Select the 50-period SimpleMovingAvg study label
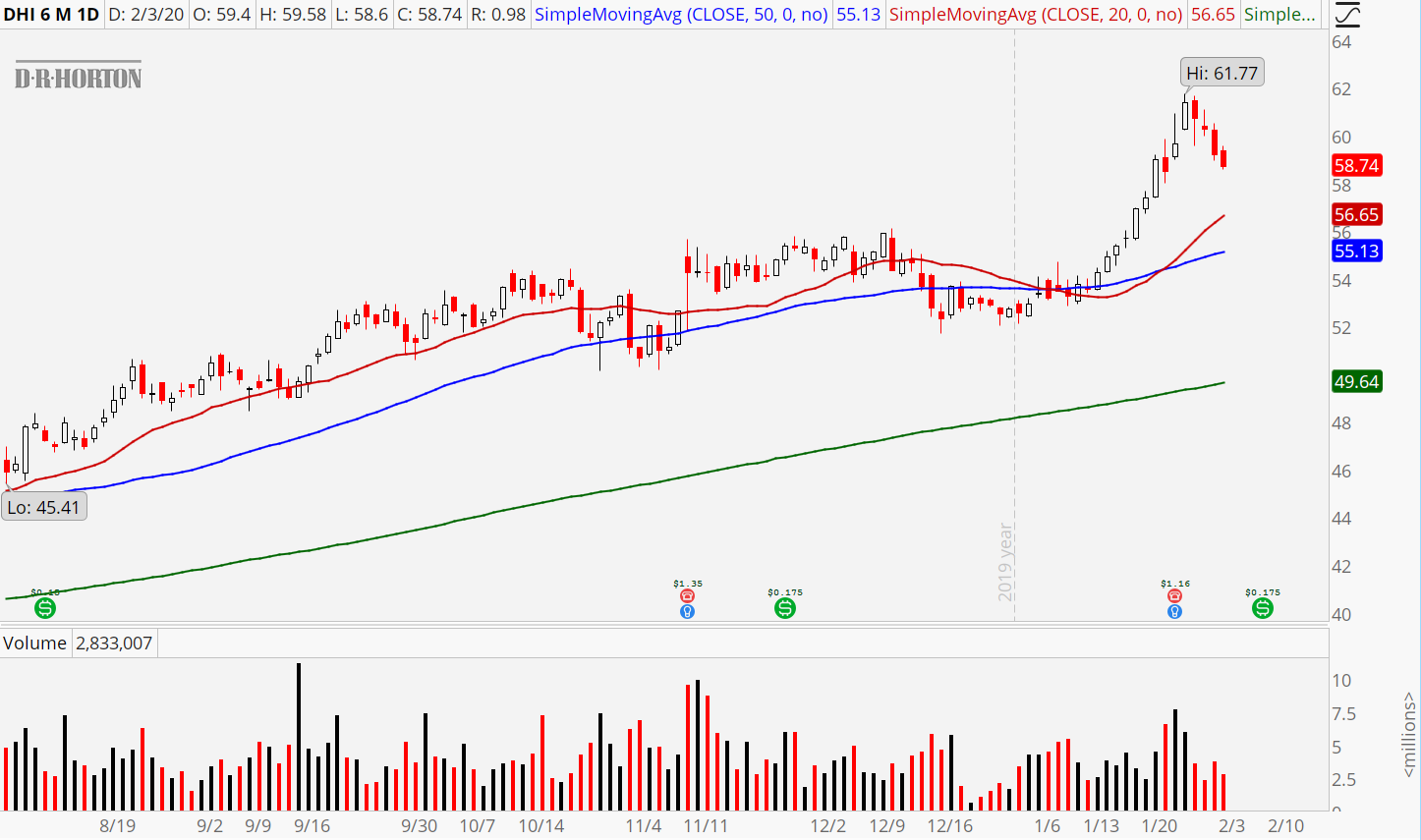The width and height of the screenshot is (1421, 840). click(x=681, y=15)
